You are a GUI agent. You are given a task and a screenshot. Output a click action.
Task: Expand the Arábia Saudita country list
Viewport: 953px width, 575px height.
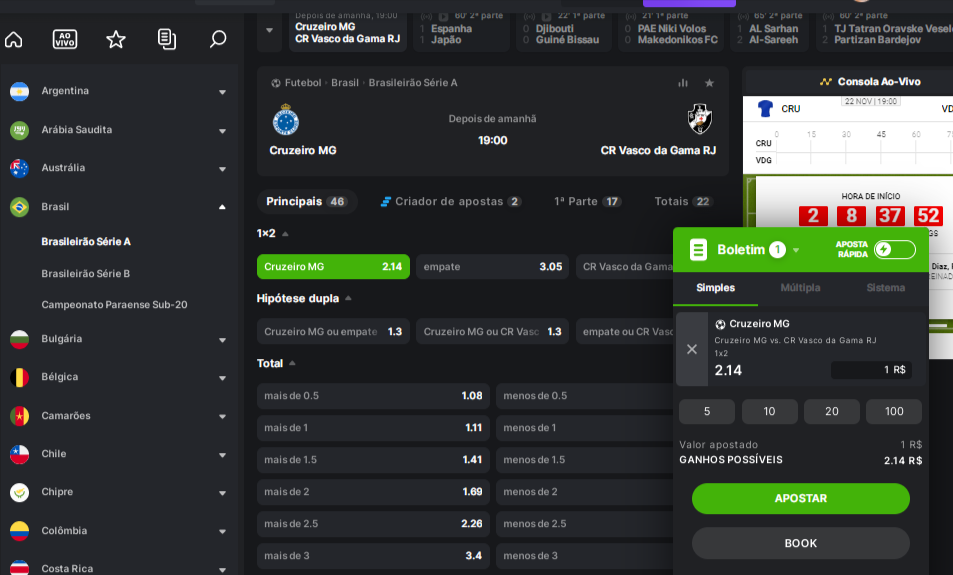click(x=222, y=131)
